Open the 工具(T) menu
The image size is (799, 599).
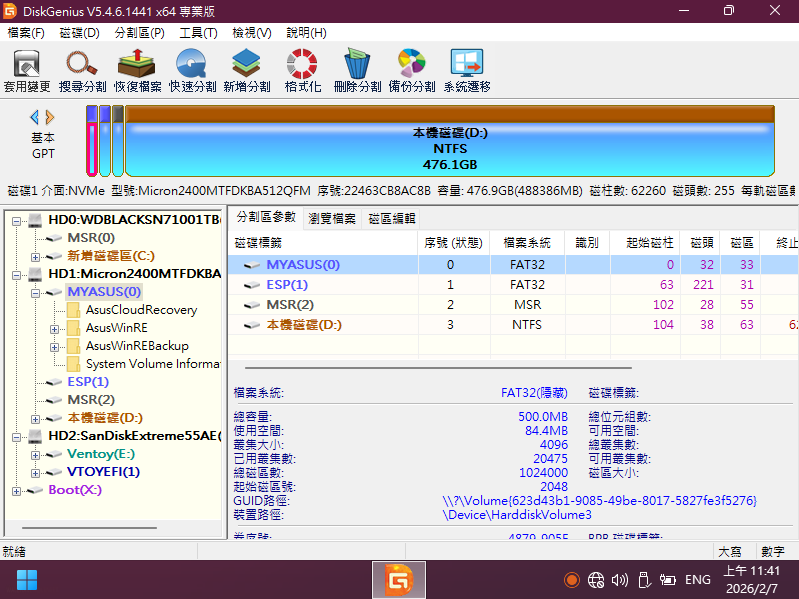point(198,33)
